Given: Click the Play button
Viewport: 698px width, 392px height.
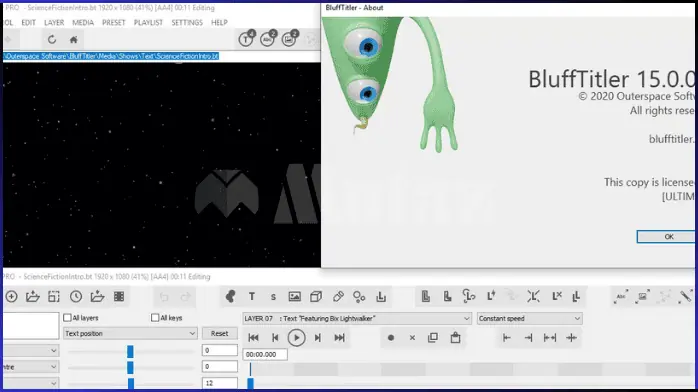Looking at the screenshot, I should (296, 338).
